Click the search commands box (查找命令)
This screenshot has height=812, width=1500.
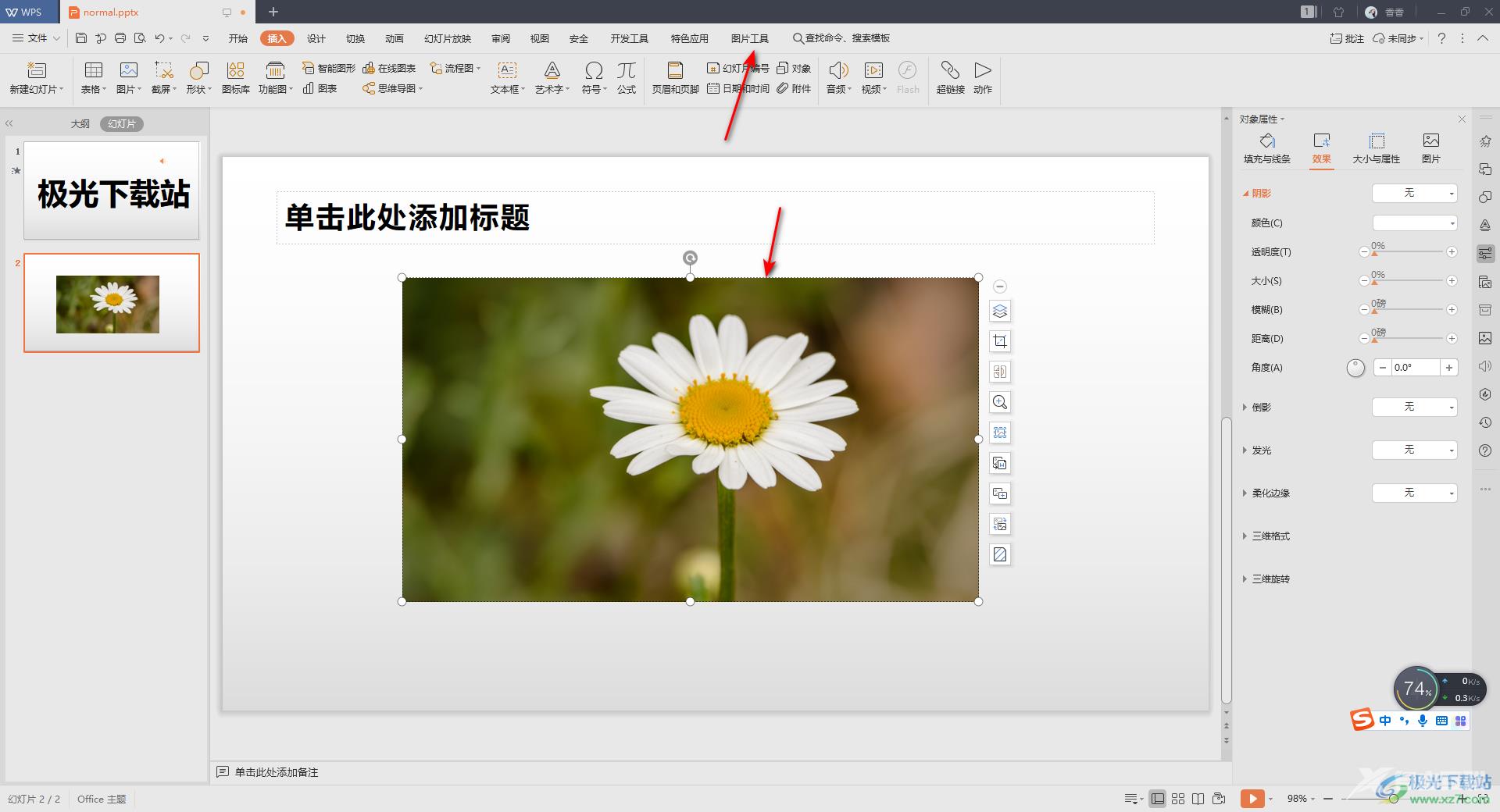(x=841, y=38)
